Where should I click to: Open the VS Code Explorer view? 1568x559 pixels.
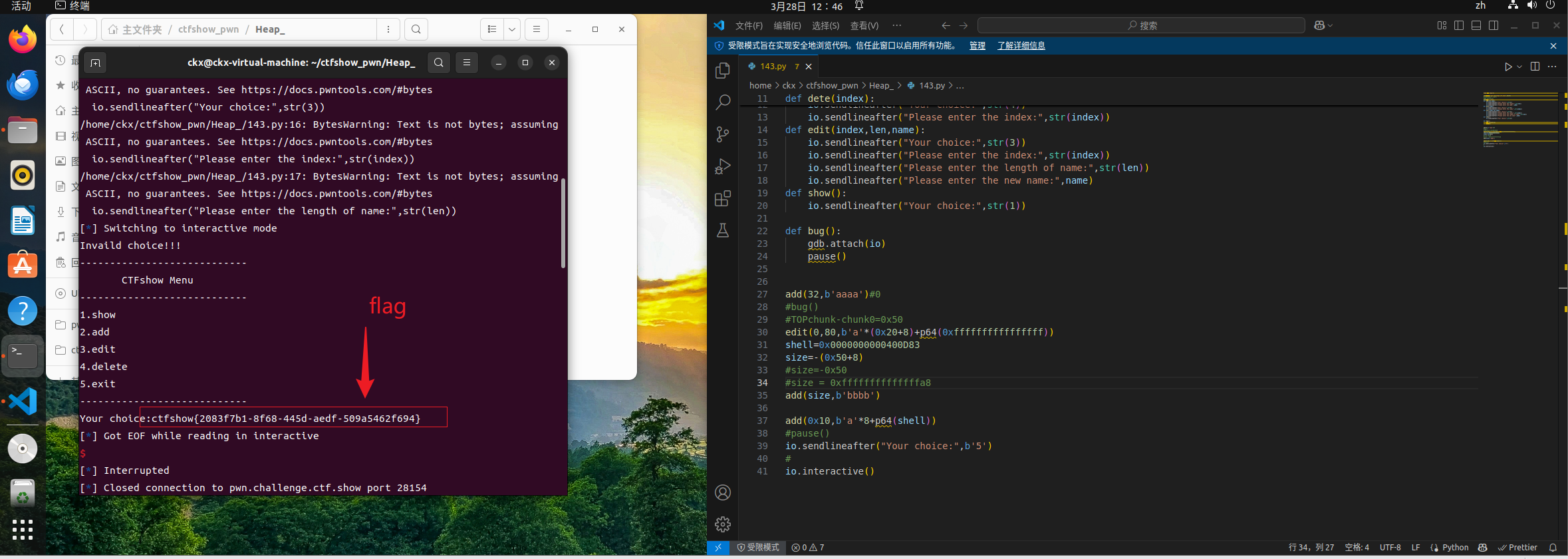[x=723, y=71]
